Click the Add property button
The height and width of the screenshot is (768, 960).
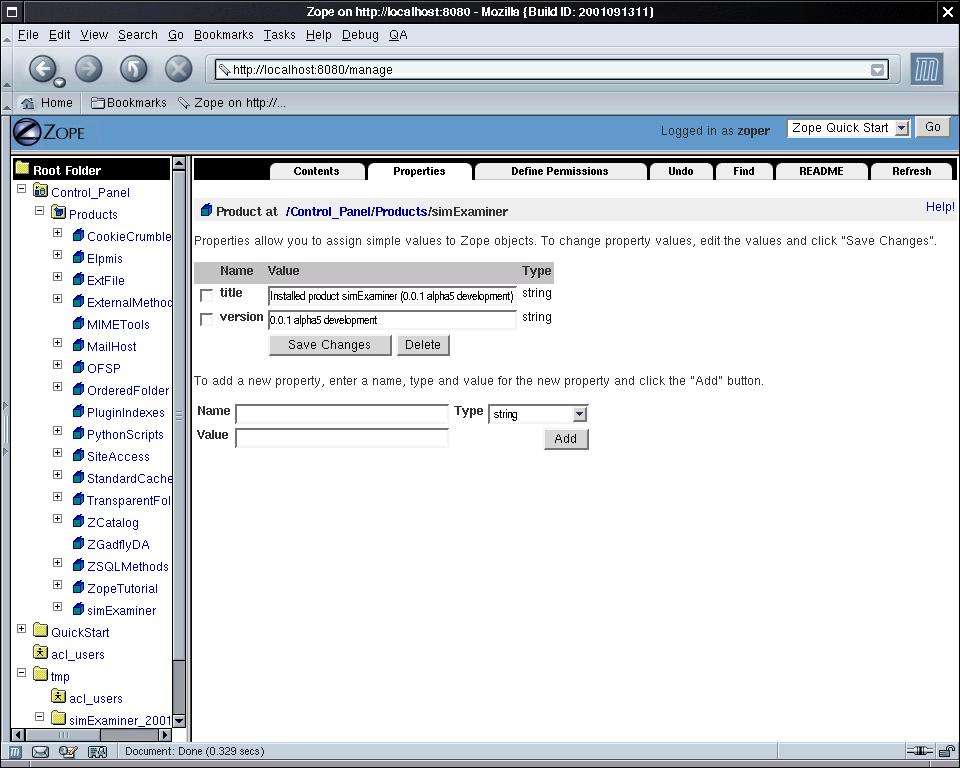pyautogui.click(x=566, y=439)
